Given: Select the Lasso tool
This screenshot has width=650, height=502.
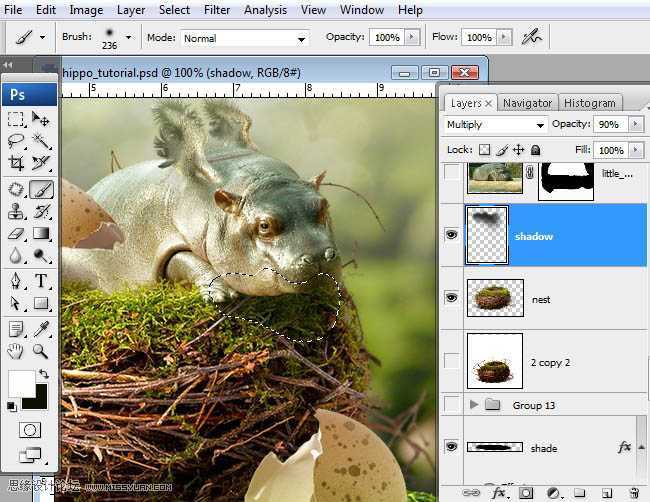Looking at the screenshot, I should pyautogui.click(x=17, y=141).
